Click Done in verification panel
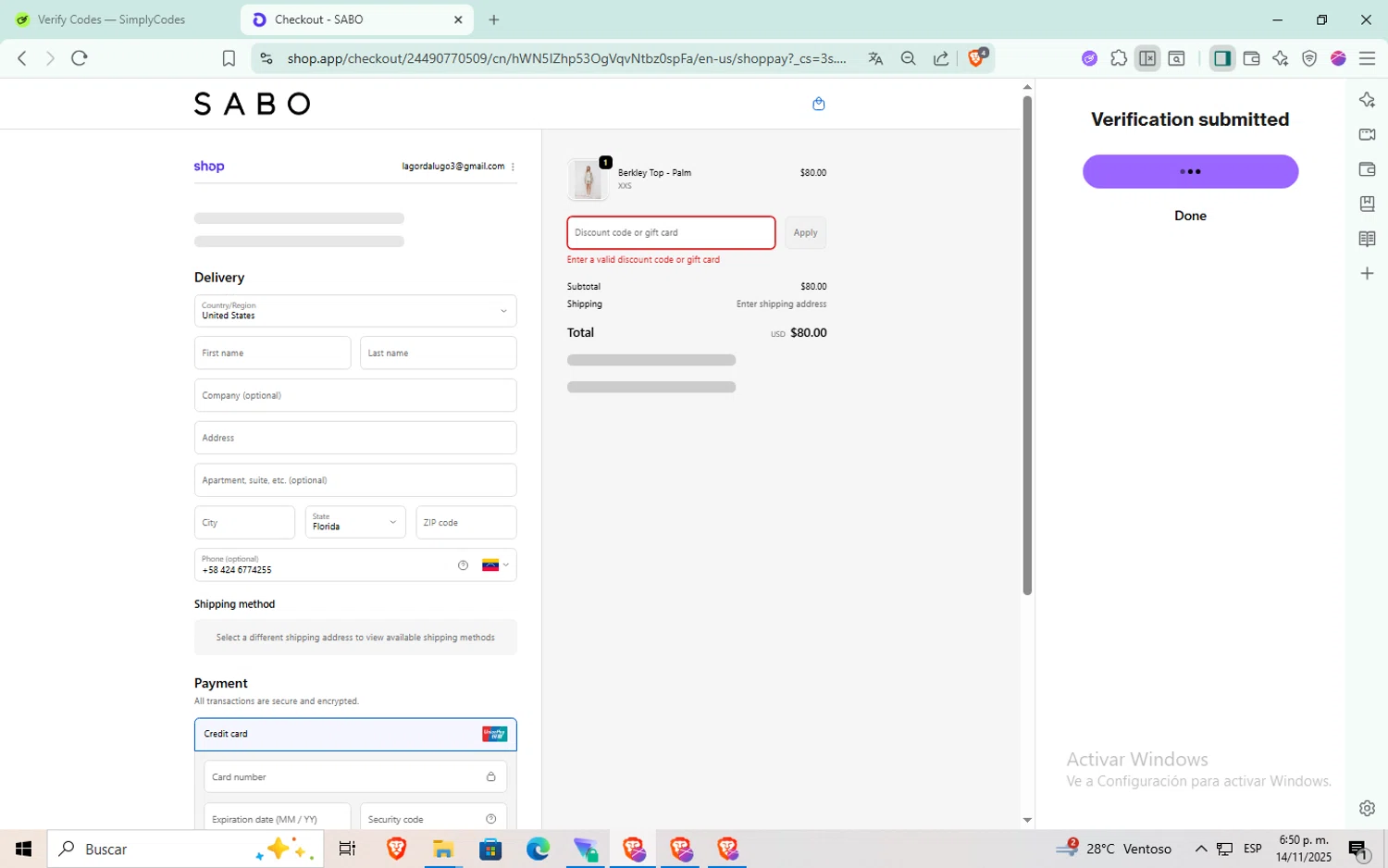Viewport: 1388px width, 868px height. coord(1190,216)
